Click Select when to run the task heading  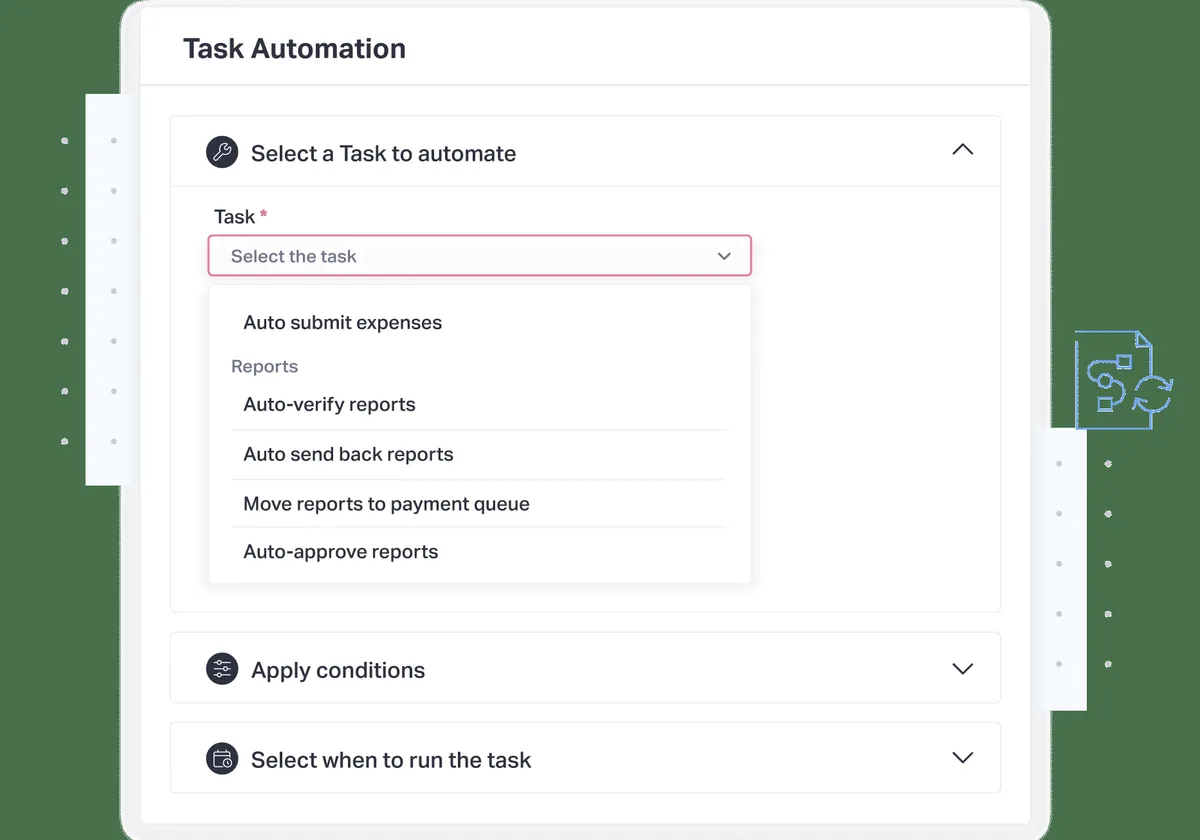390,760
